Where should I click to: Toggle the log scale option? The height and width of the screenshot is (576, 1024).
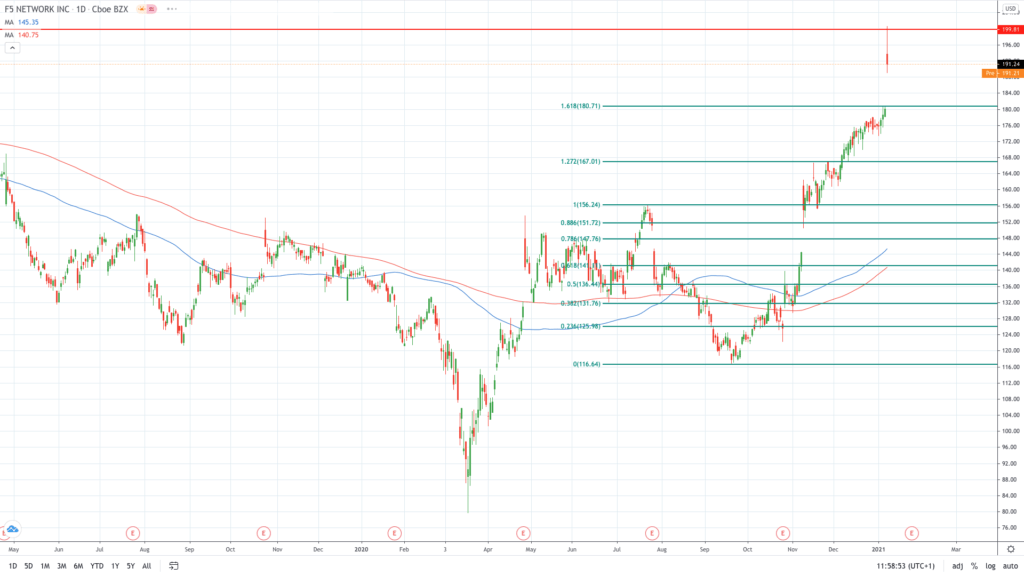(x=988, y=566)
